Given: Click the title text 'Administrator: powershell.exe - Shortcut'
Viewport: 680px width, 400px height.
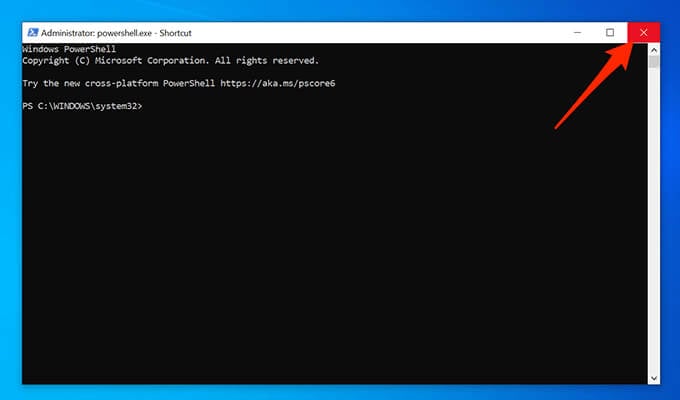Looking at the screenshot, I should click(x=116, y=33).
